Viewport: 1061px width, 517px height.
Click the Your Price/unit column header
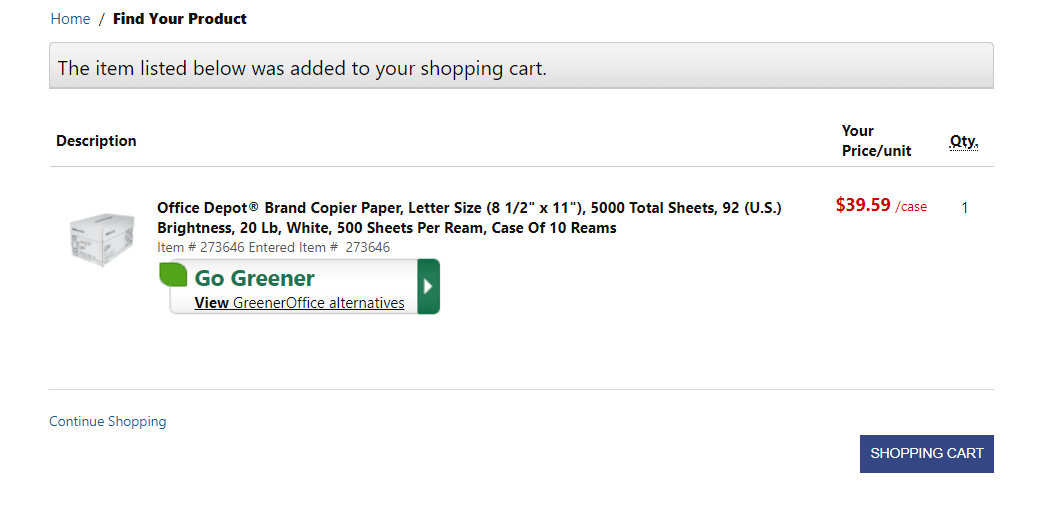coord(876,141)
